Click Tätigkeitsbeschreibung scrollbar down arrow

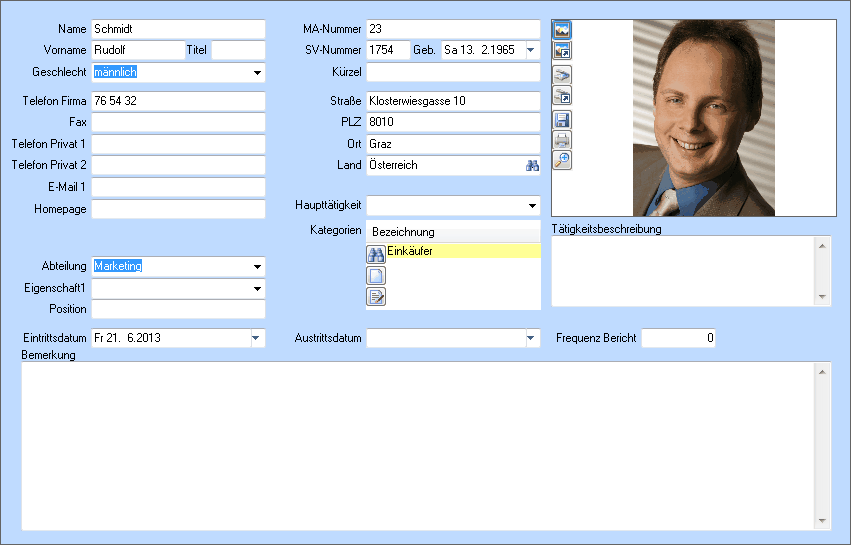click(822, 296)
